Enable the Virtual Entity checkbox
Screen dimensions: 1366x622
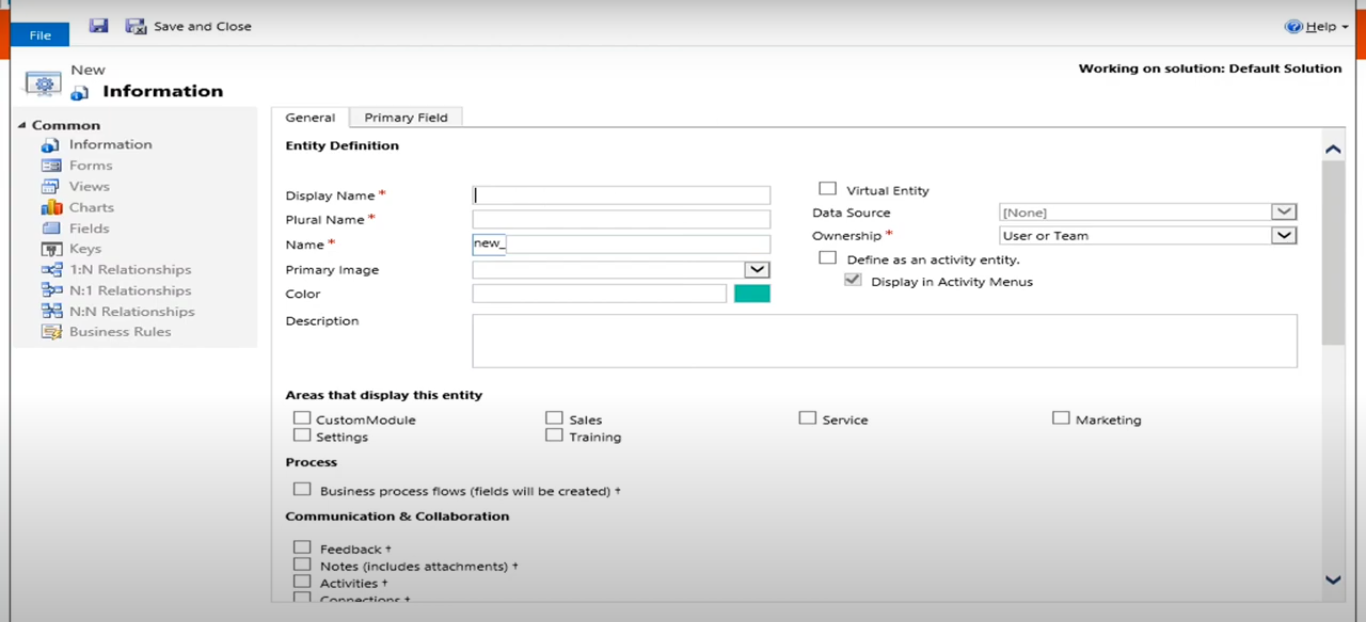(827, 189)
